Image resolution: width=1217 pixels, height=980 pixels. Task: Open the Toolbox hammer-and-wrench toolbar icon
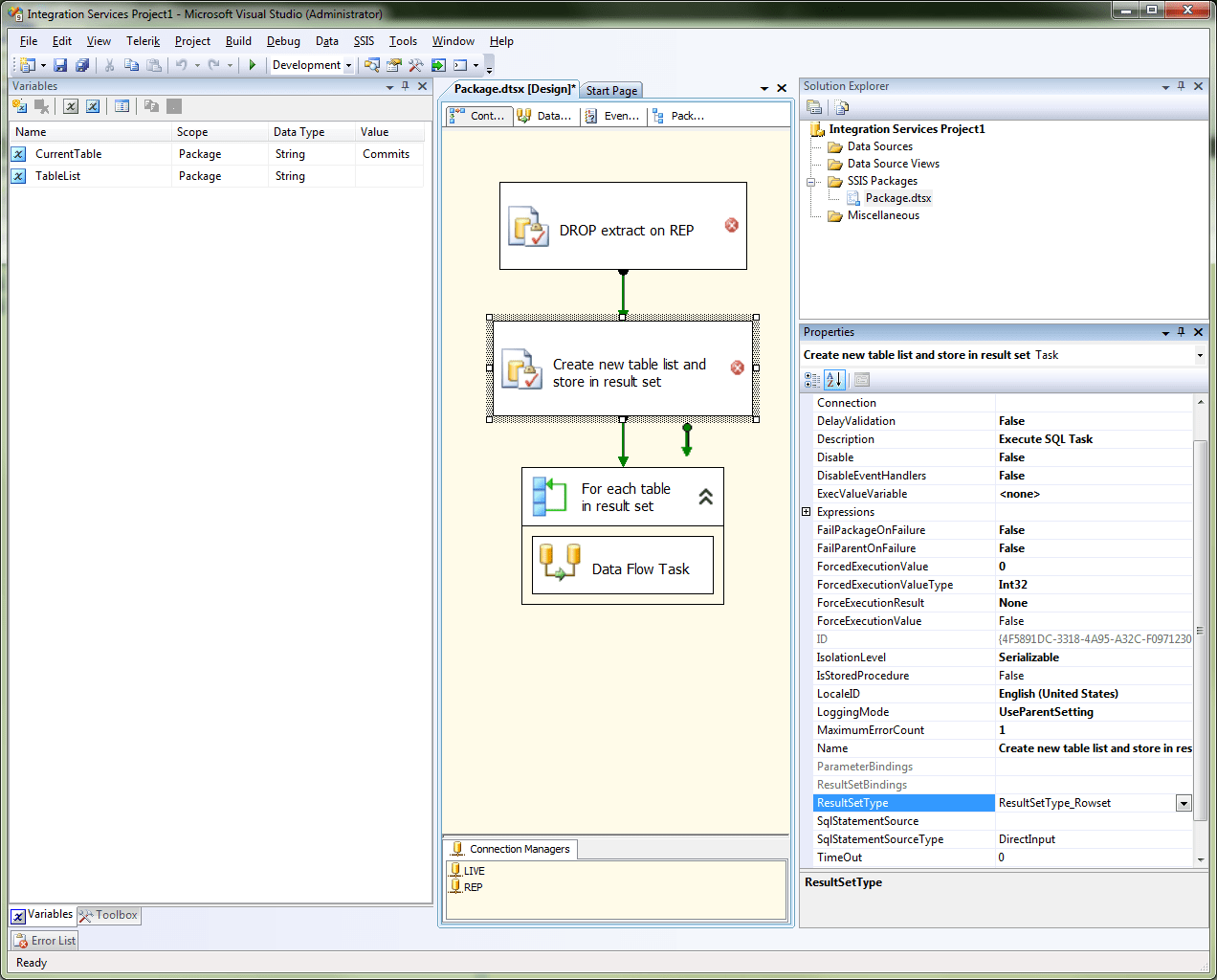pos(416,65)
